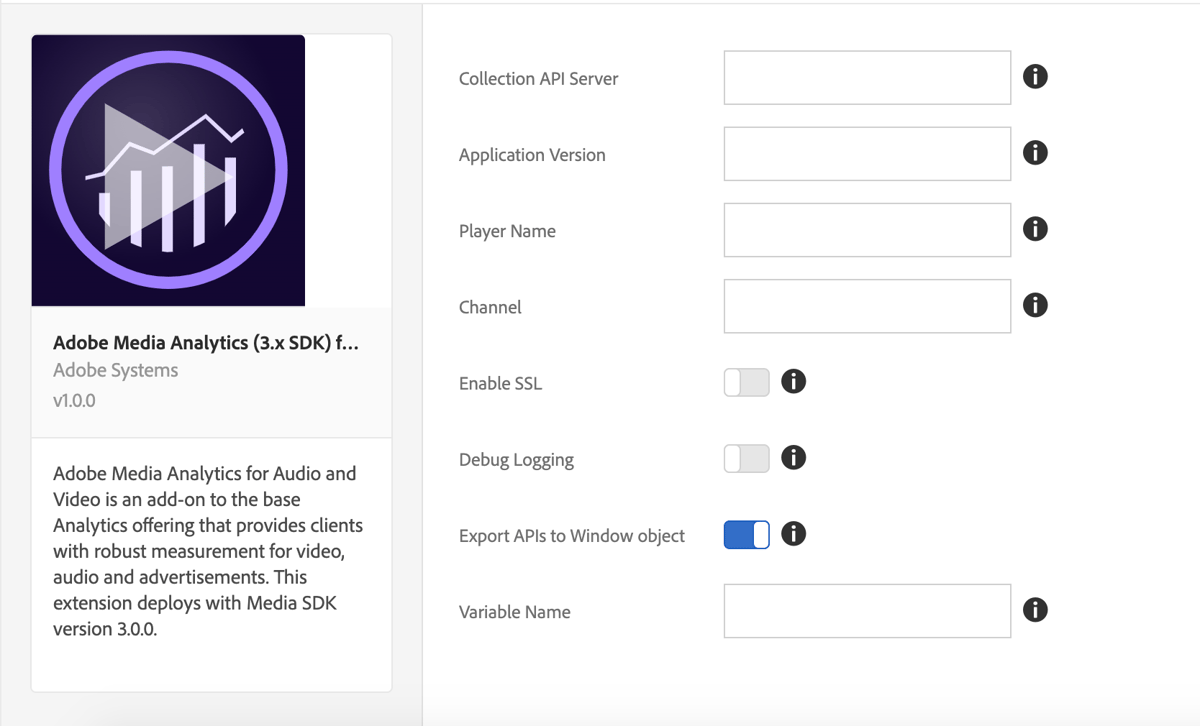Select the Channel input field
Viewport: 1200px width, 726px height.
(x=866, y=306)
